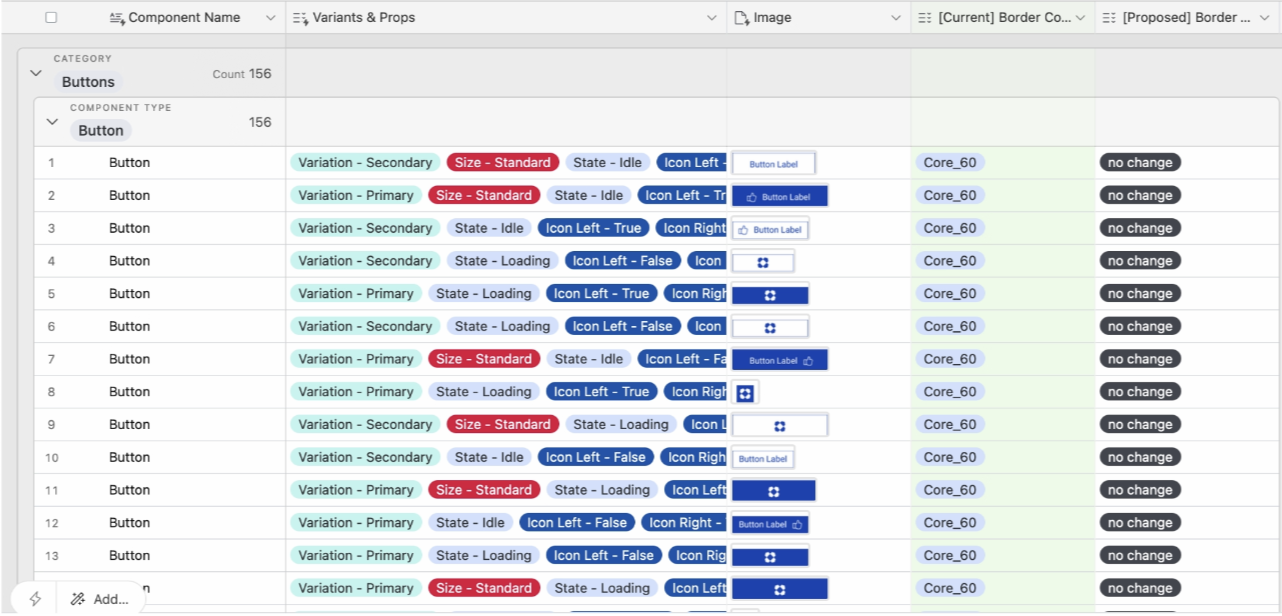Select row number 7
The height and width of the screenshot is (616, 1282).
coord(51,359)
